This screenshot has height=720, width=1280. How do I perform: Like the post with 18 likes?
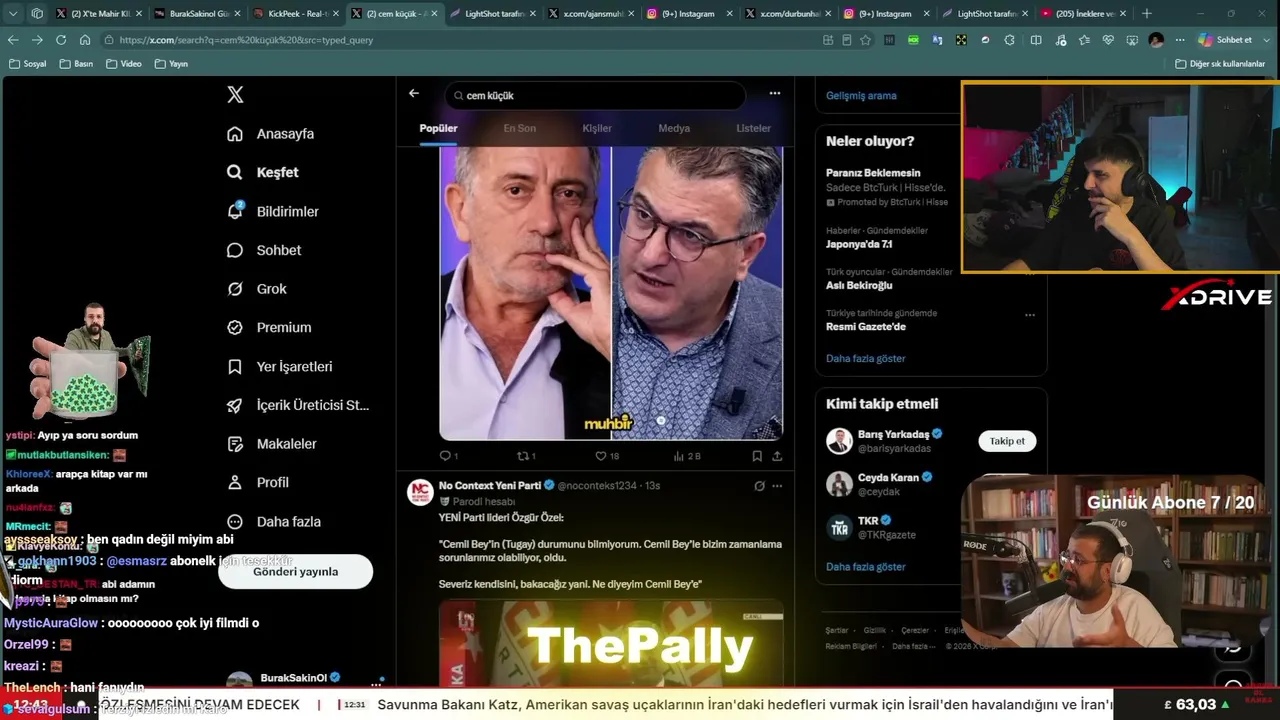607,456
